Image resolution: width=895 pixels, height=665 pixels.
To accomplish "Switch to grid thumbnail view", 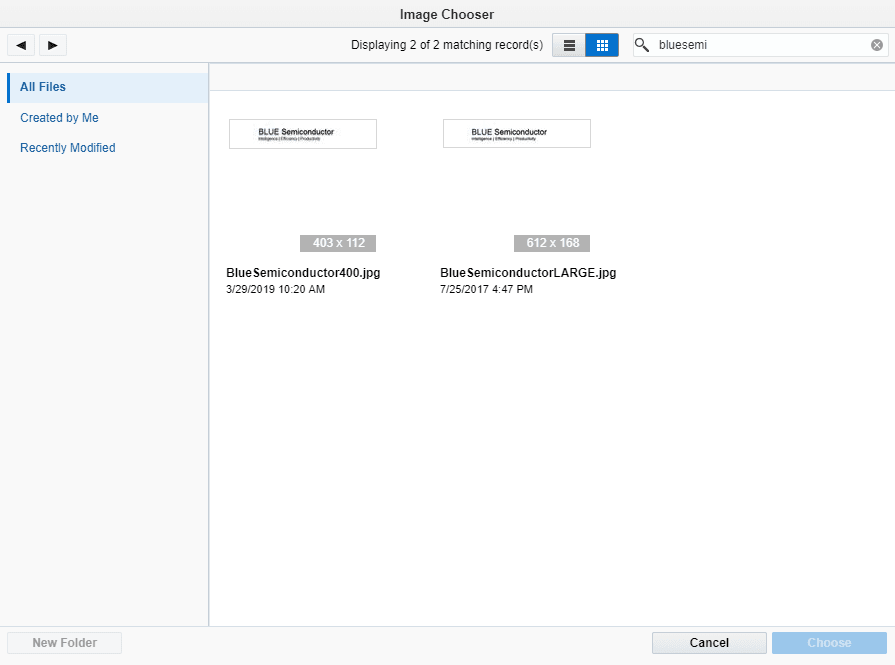I will coord(602,45).
